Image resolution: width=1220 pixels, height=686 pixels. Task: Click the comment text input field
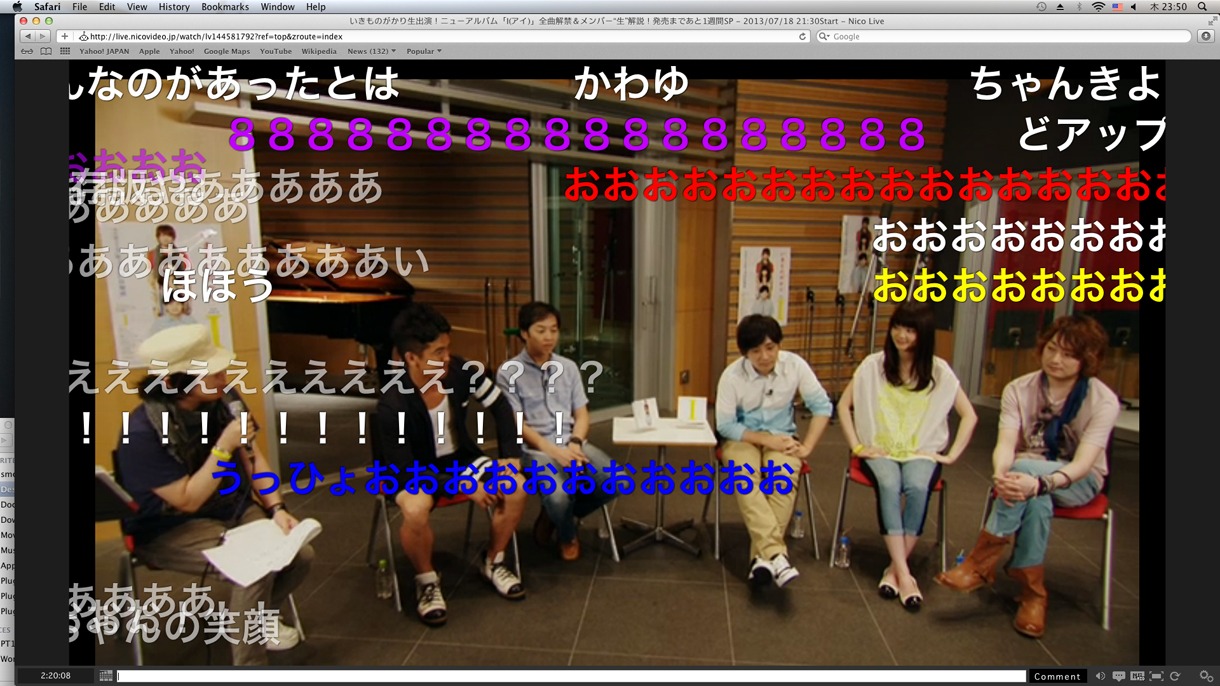(570, 676)
